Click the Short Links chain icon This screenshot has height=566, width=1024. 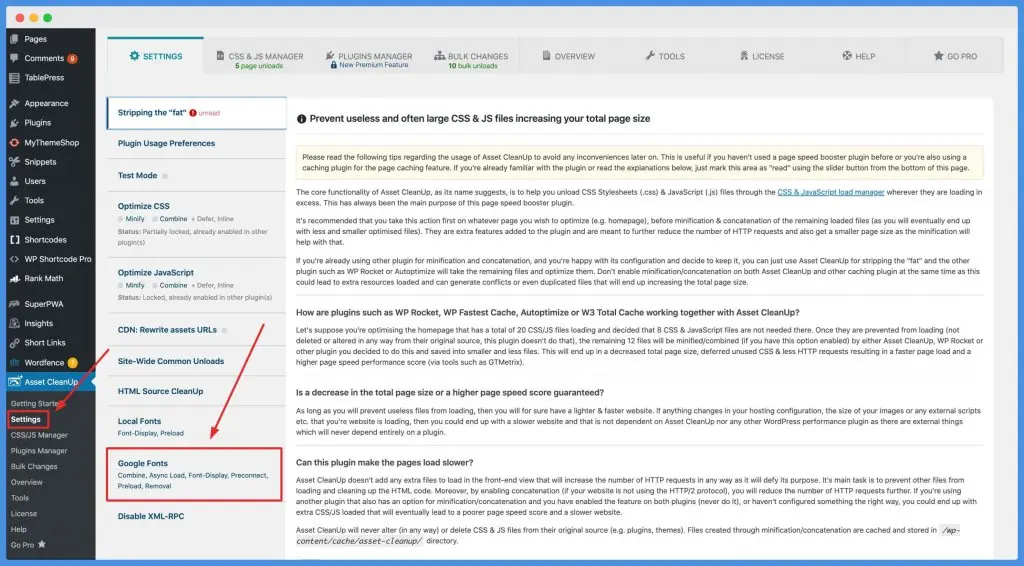[x=14, y=343]
